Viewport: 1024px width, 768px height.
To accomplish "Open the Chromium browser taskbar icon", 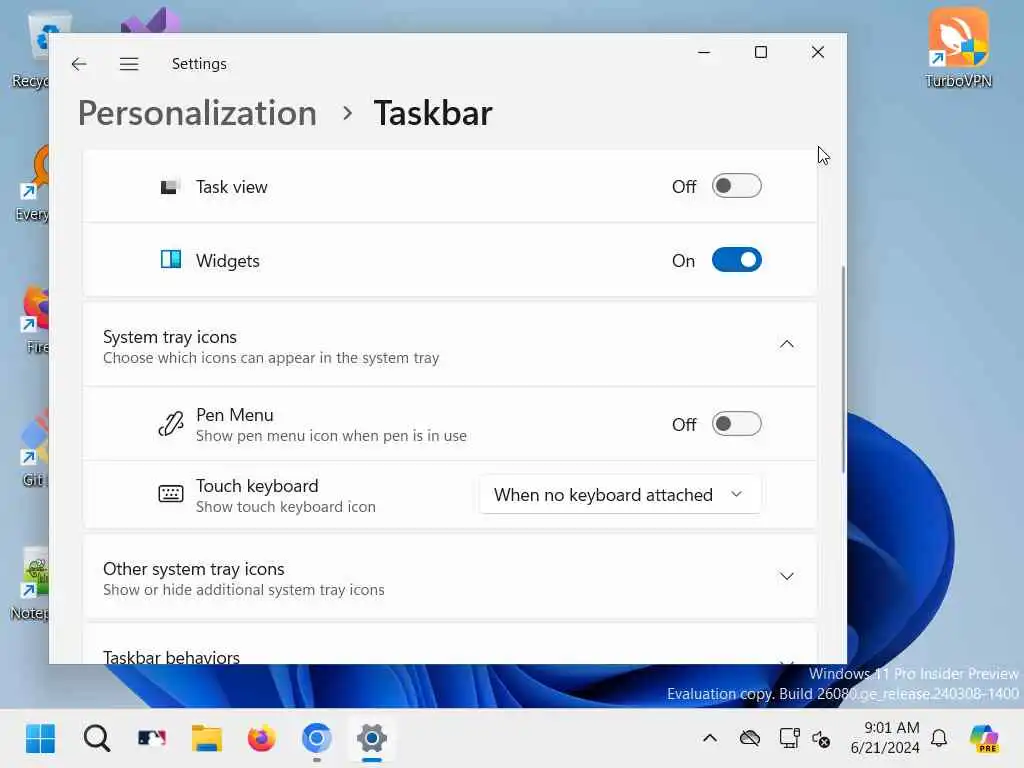I will tap(317, 739).
